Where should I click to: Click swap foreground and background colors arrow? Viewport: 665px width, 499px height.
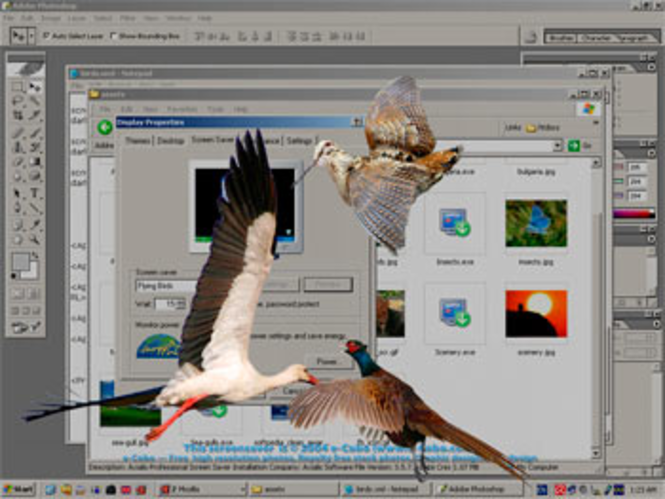[x=36, y=256]
